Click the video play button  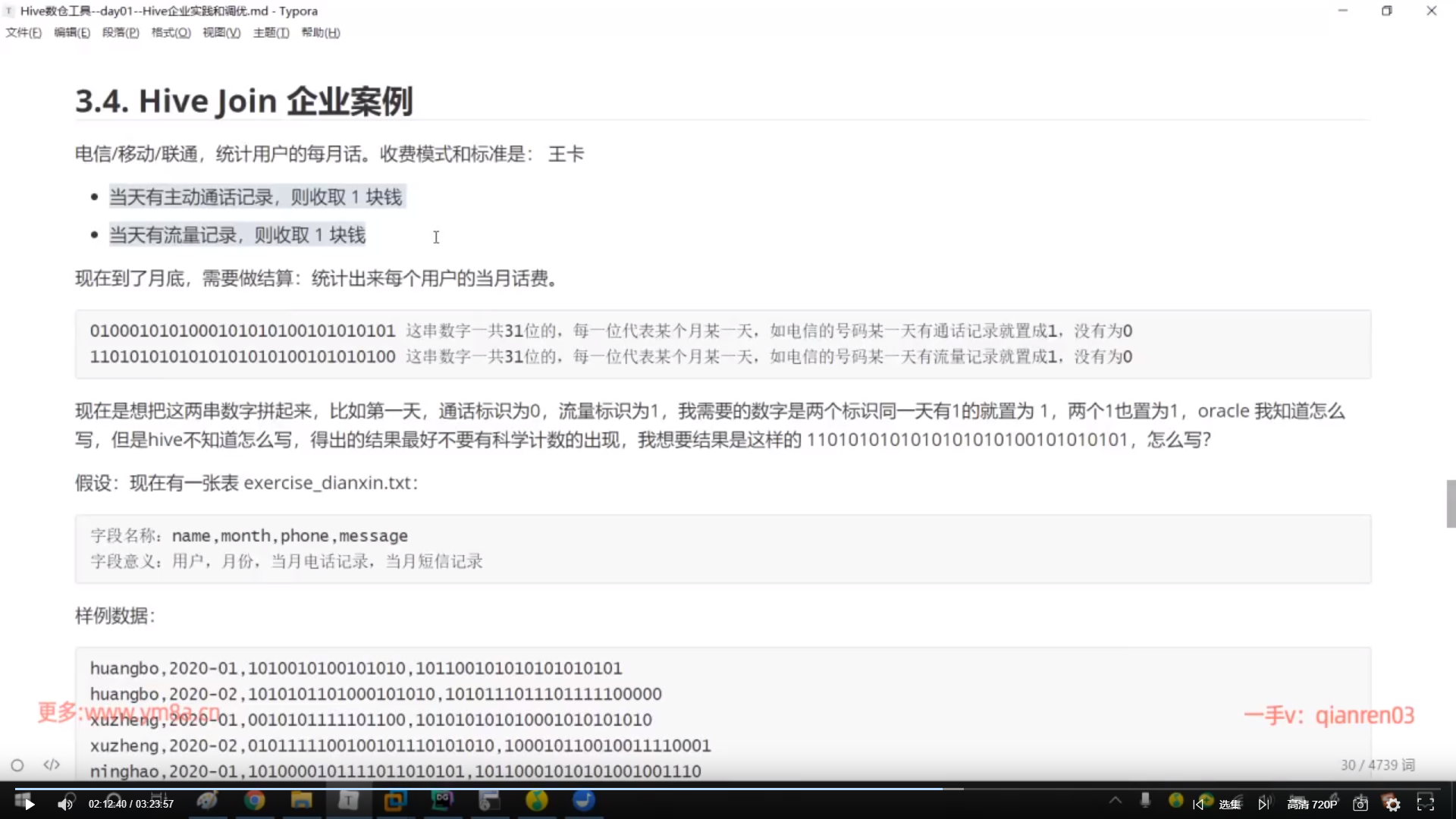pyautogui.click(x=29, y=805)
